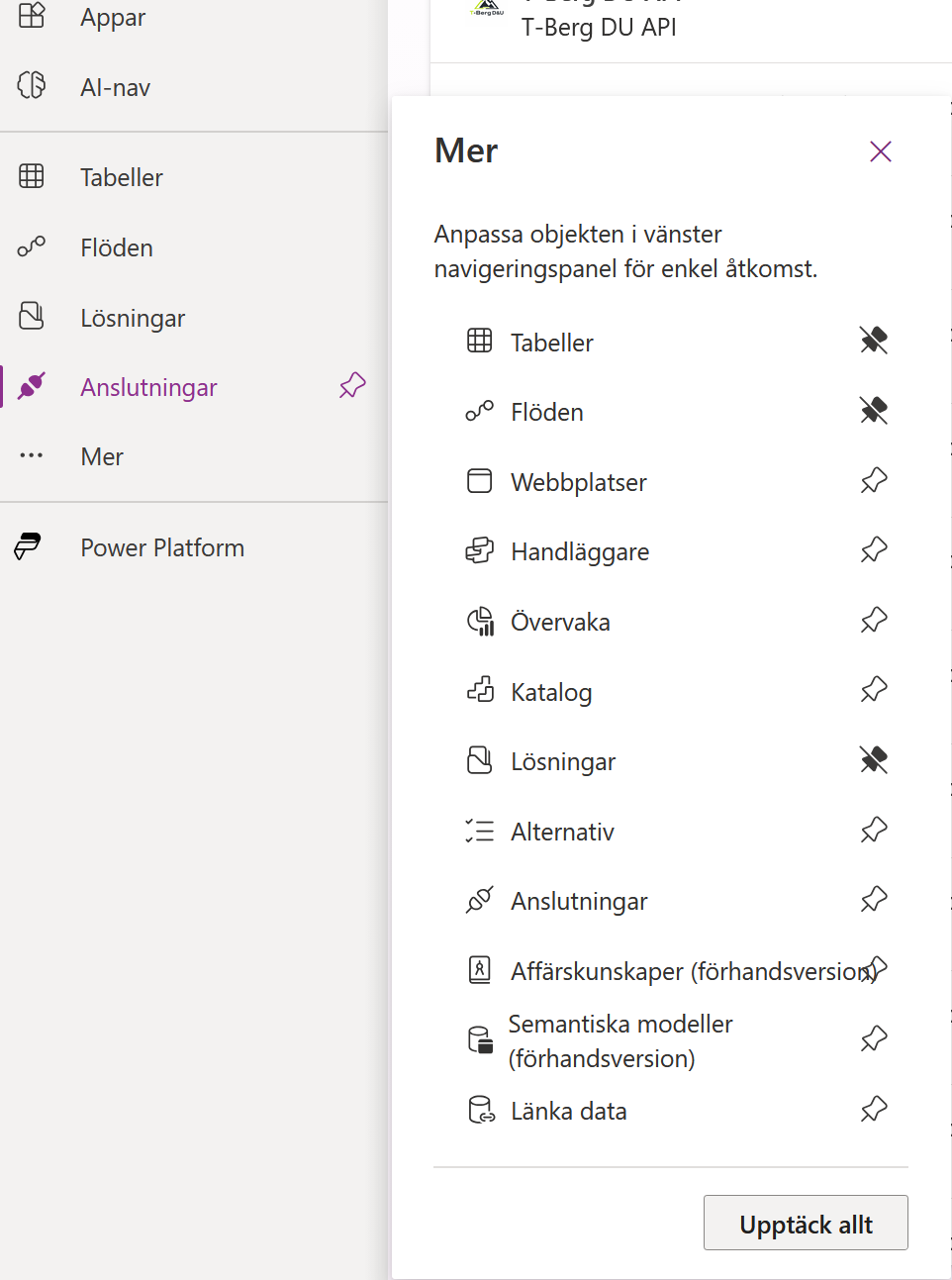The image size is (952, 1280).
Task: Pin Alternativ to navigation
Action: pos(874,830)
